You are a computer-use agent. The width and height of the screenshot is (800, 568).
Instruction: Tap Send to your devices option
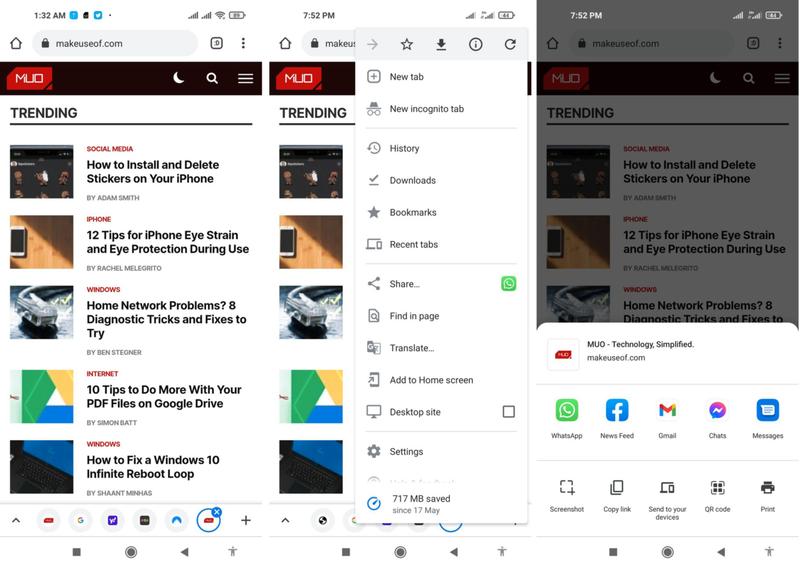667,500
